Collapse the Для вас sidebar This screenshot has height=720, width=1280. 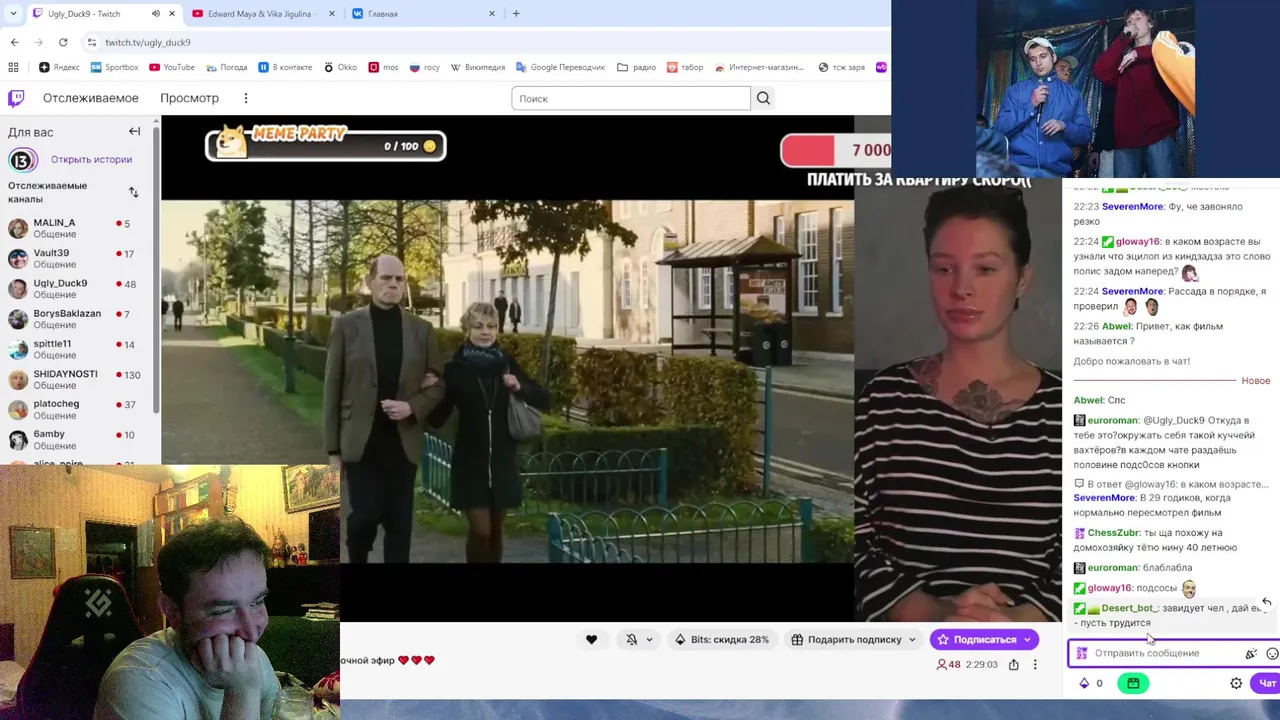click(x=134, y=131)
